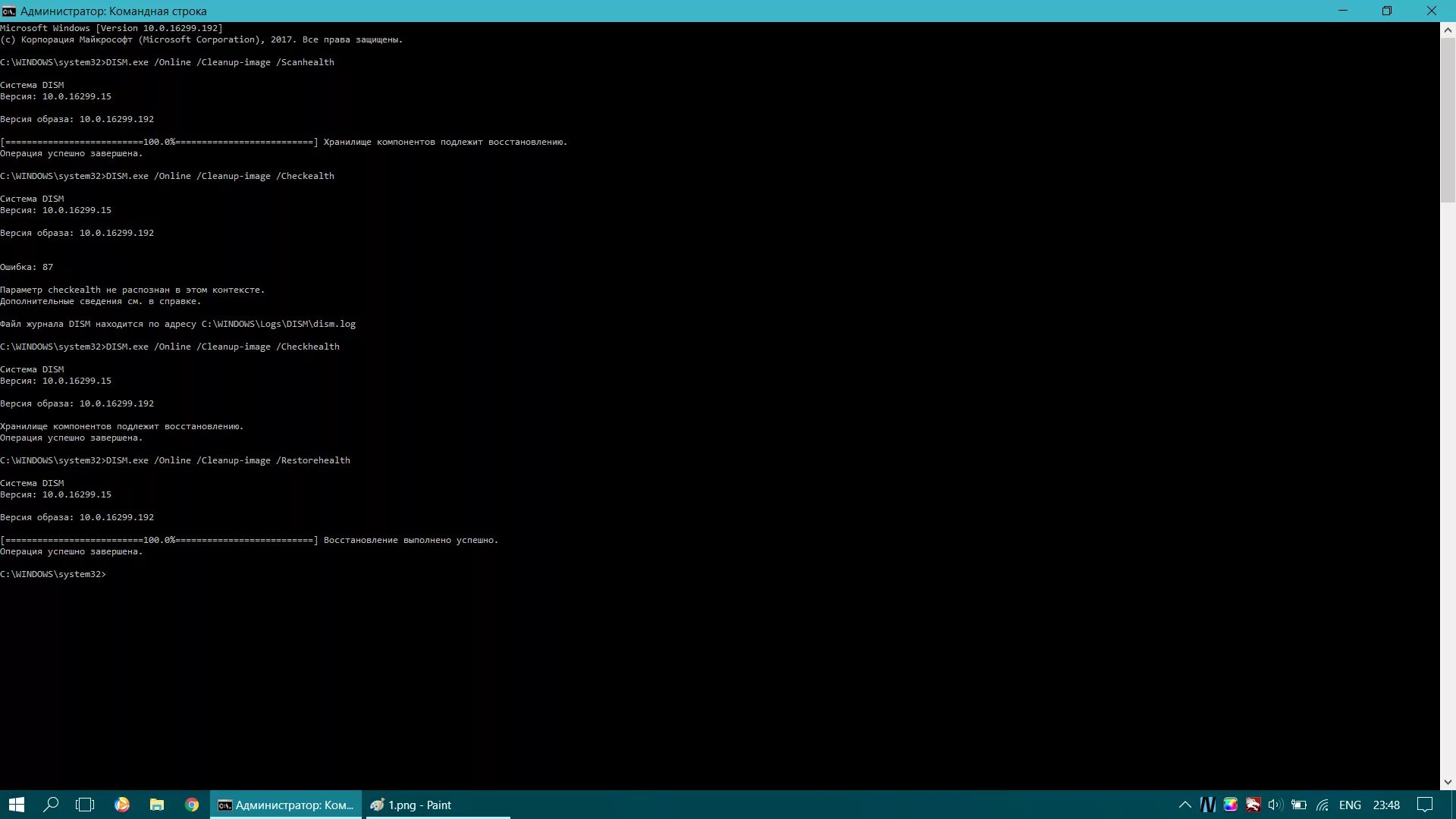Click the /Restorehealth command line
1456x819 pixels.
click(175, 460)
